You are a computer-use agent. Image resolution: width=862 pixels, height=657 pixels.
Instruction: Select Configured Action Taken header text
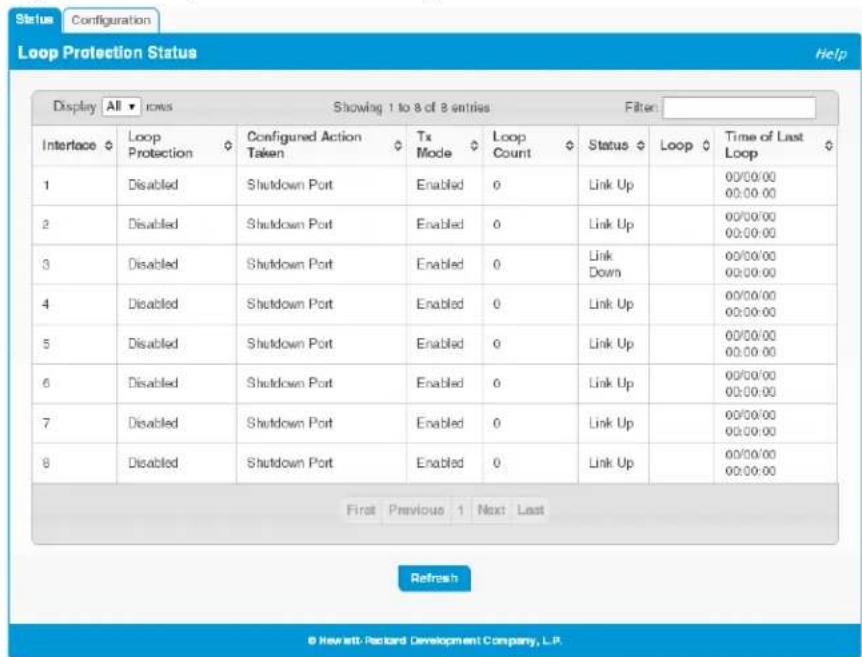pyautogui.click(x=304, y=145)
